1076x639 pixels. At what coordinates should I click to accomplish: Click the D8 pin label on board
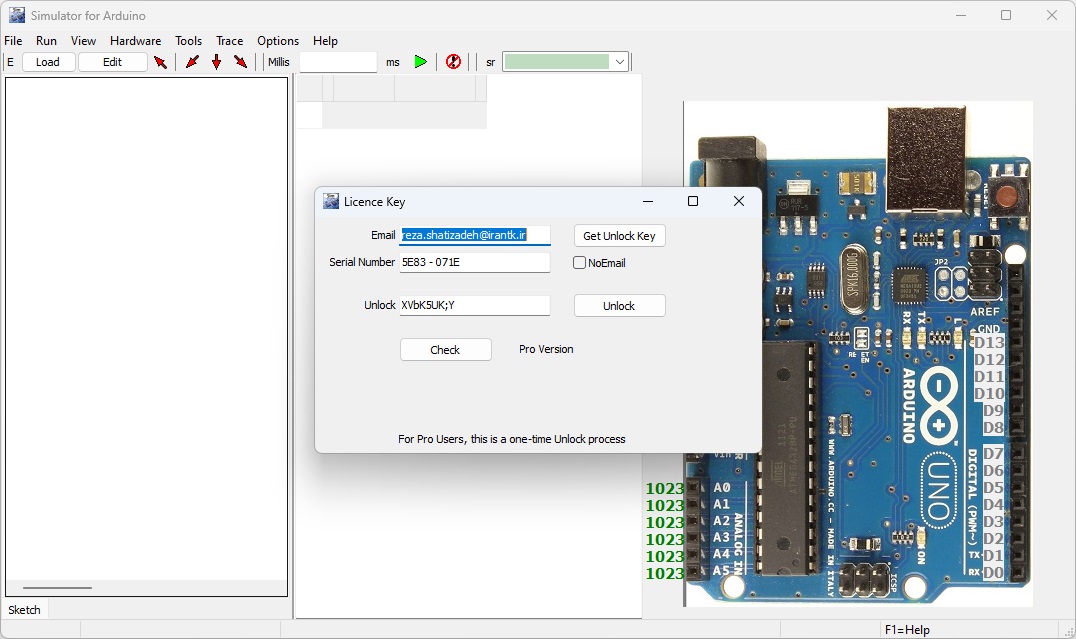(x=993, y=428)
